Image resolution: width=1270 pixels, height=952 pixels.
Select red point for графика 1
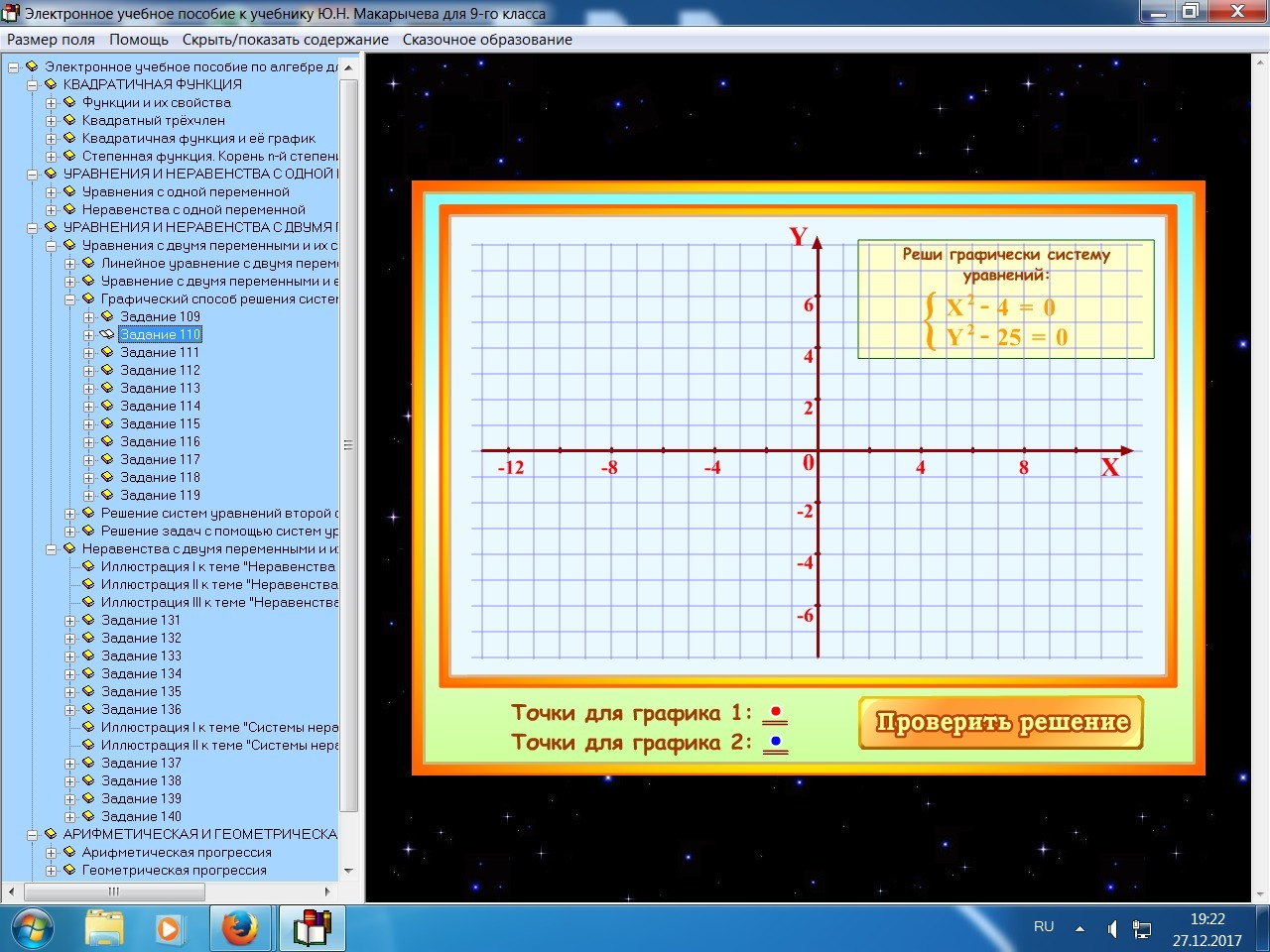coord(775,712)
